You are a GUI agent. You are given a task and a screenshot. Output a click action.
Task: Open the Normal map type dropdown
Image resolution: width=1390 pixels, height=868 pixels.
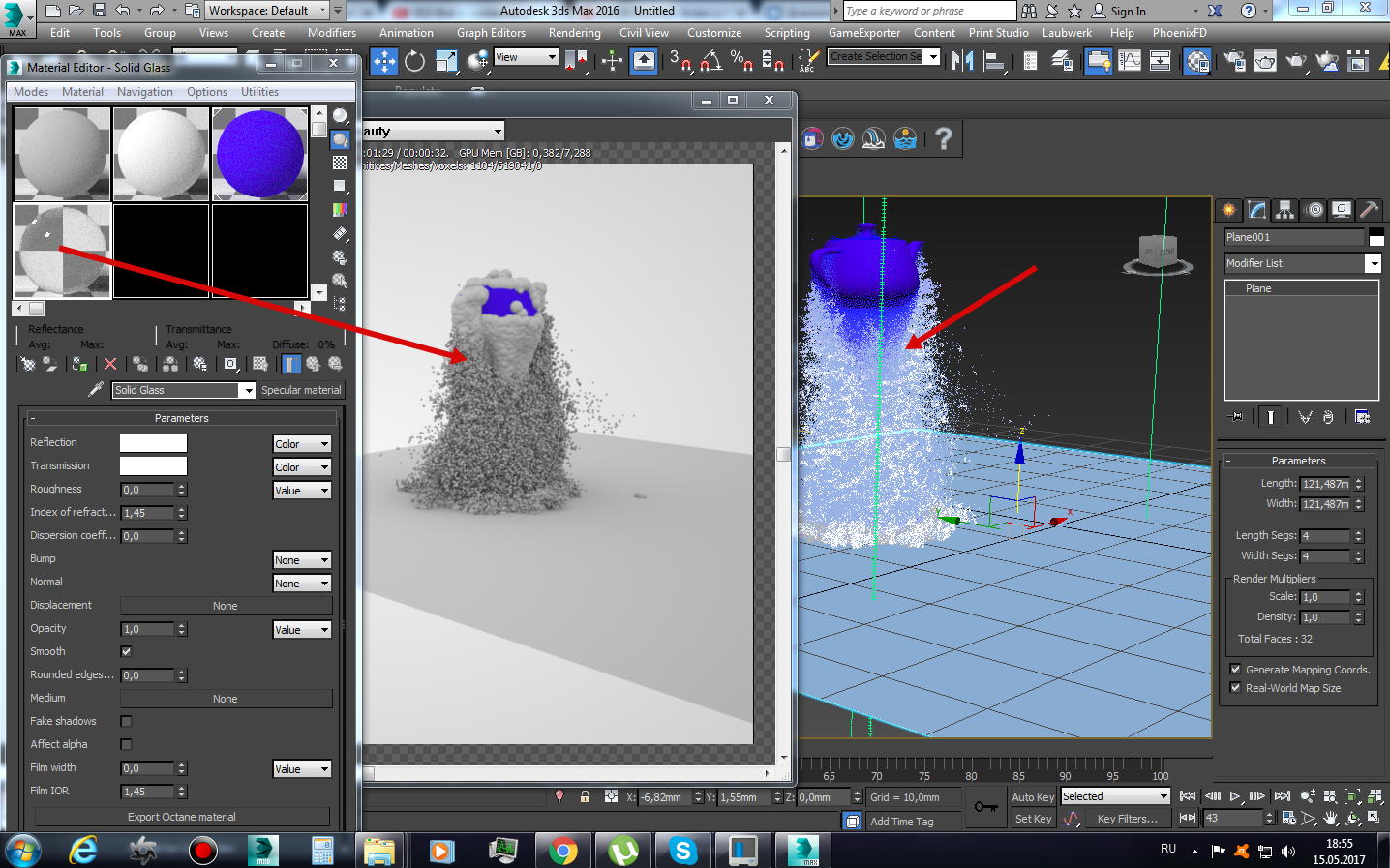302,584
